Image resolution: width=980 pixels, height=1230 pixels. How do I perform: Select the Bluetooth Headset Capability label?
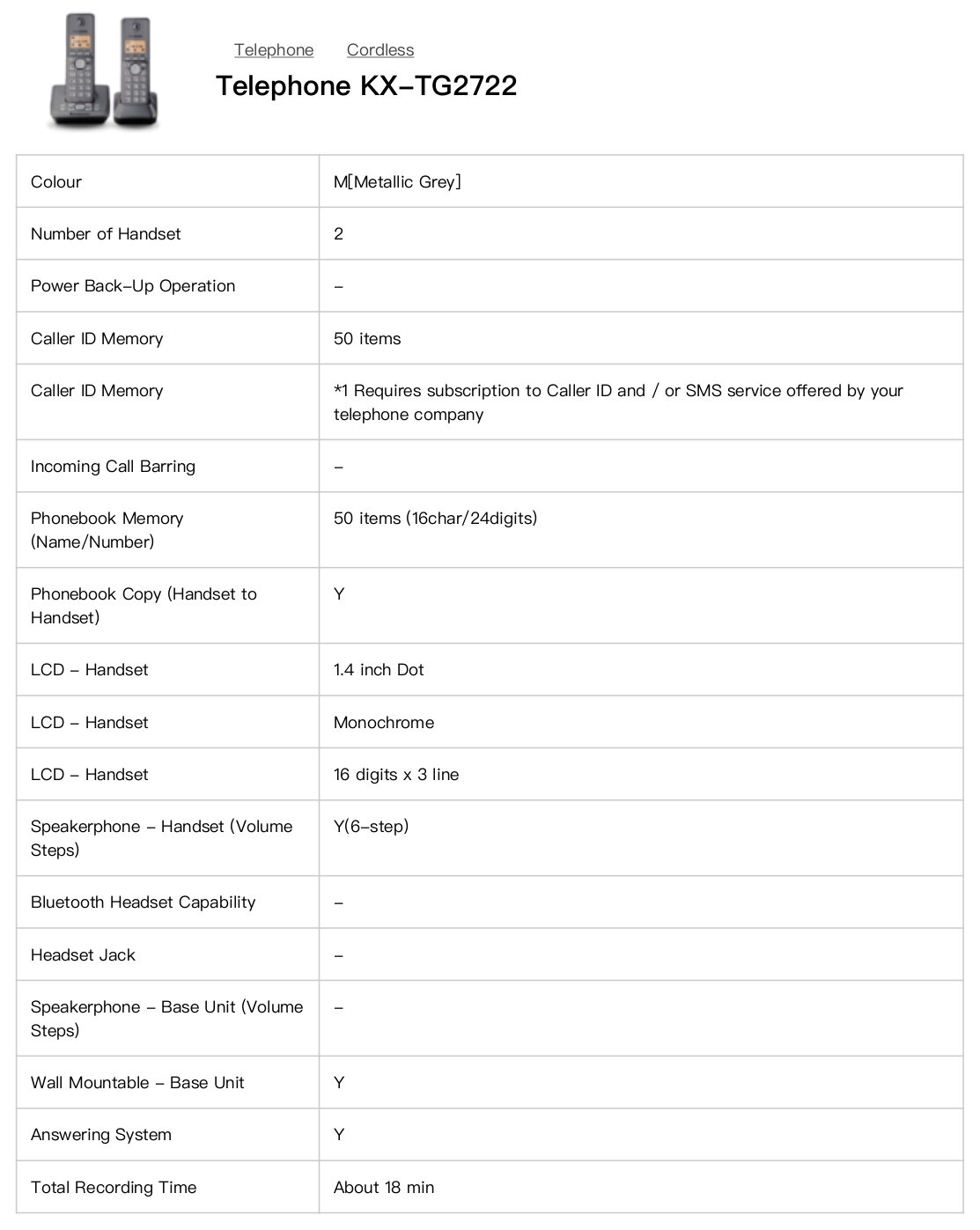click(143, 902)
